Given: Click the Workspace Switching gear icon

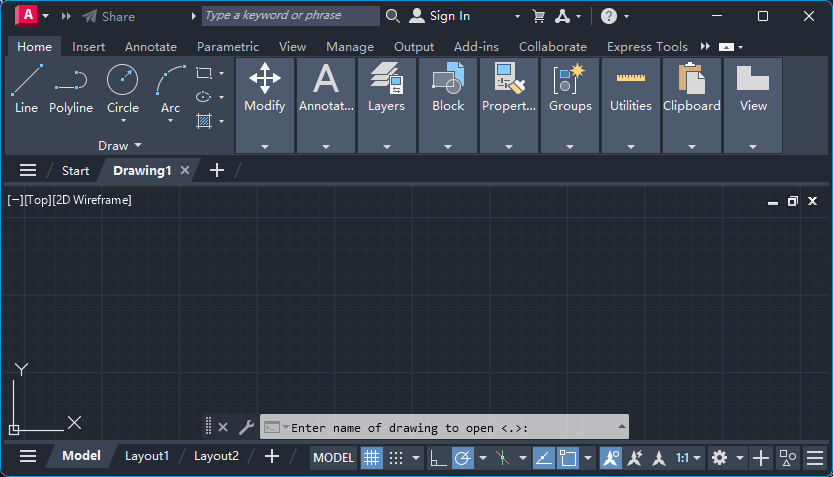Looking at the screenshot, I should point(719,457).
